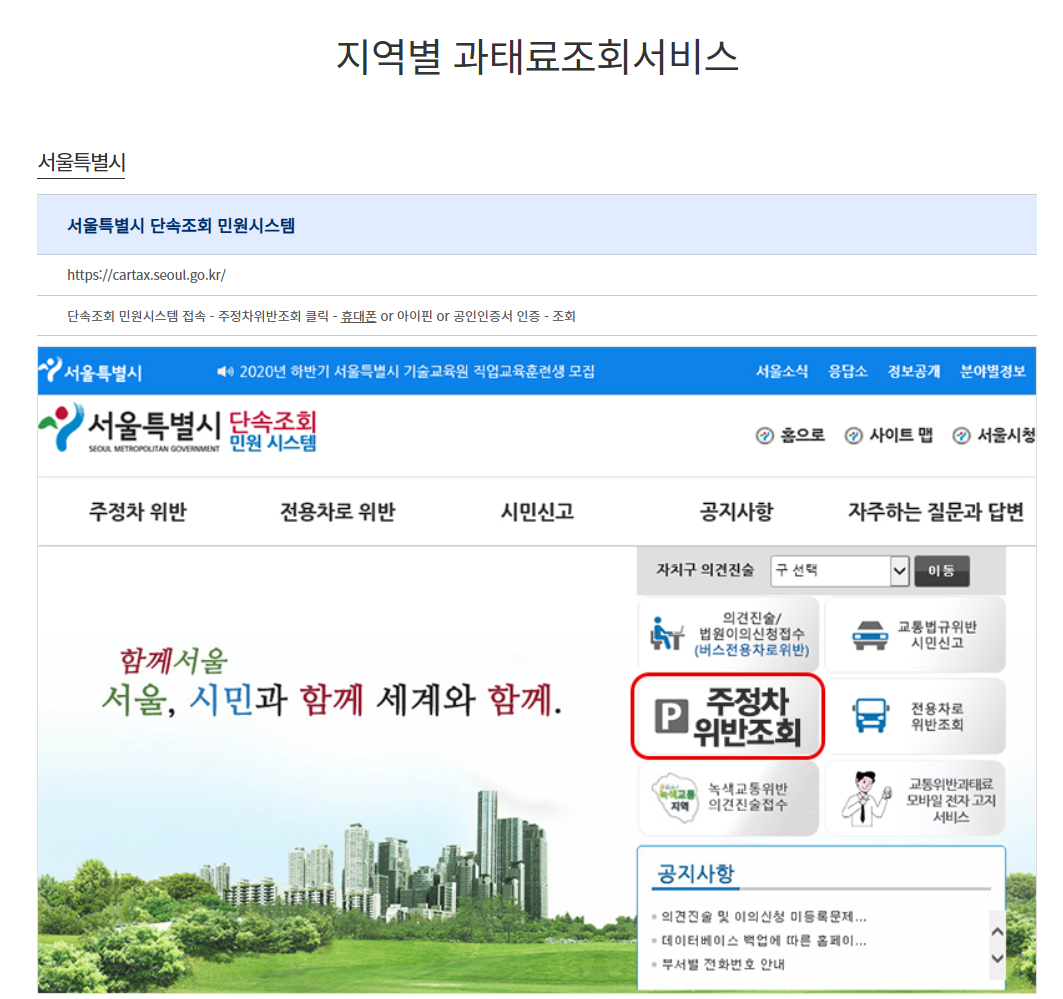Viewport: 1063px width, 999px height.
Task: Go to 홈으로 link
Action: tap(802, 435)
